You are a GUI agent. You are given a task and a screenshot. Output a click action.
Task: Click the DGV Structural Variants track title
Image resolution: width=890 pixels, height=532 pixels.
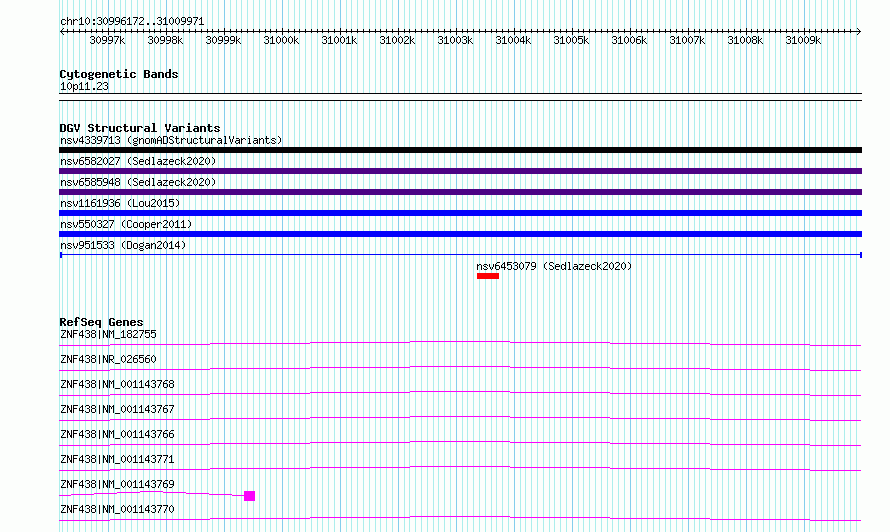pos(140,128)
